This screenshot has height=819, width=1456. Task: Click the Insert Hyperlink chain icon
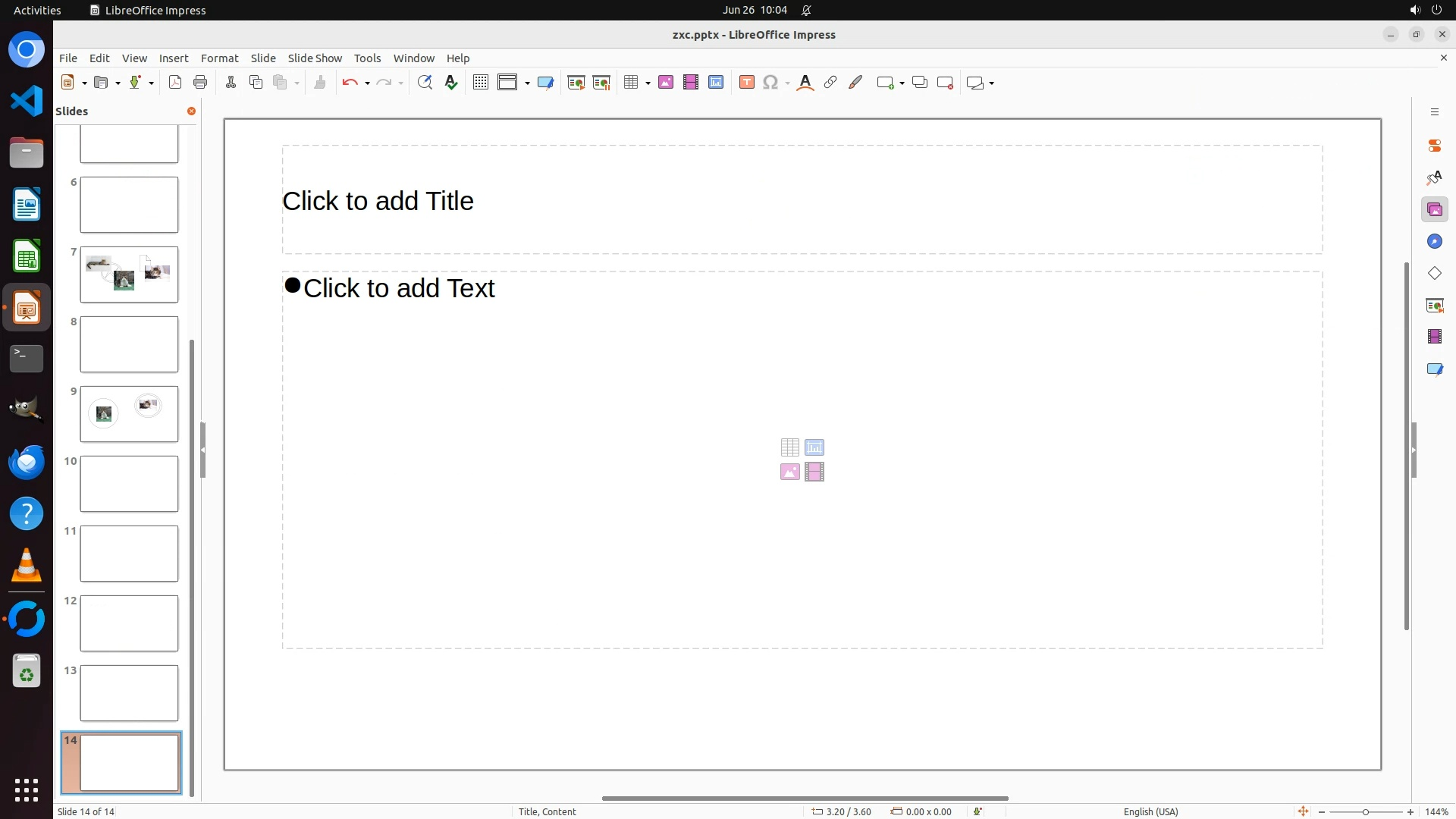click(830, 83)
